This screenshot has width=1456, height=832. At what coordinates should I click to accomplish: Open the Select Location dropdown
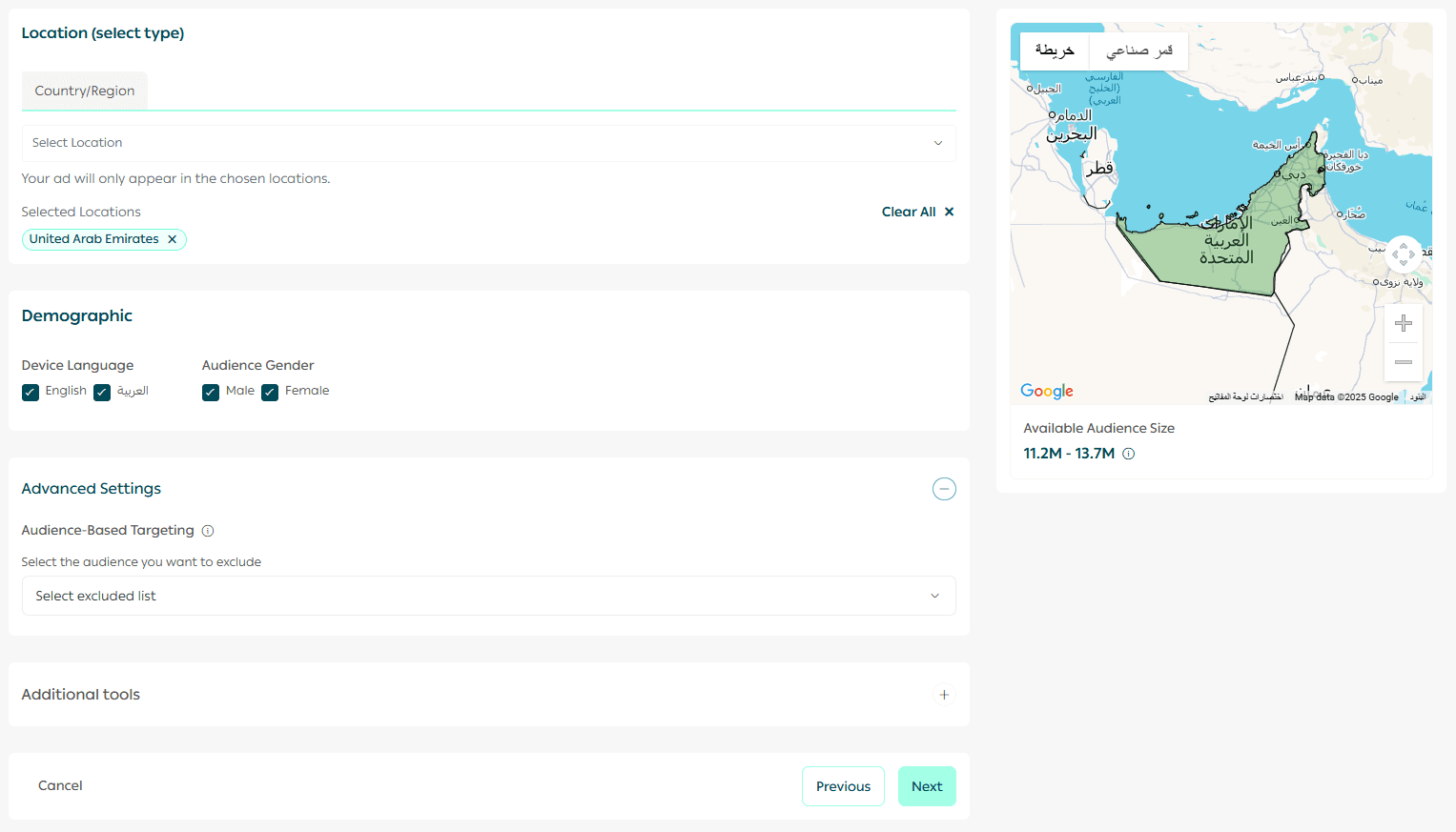pos(488,143)
